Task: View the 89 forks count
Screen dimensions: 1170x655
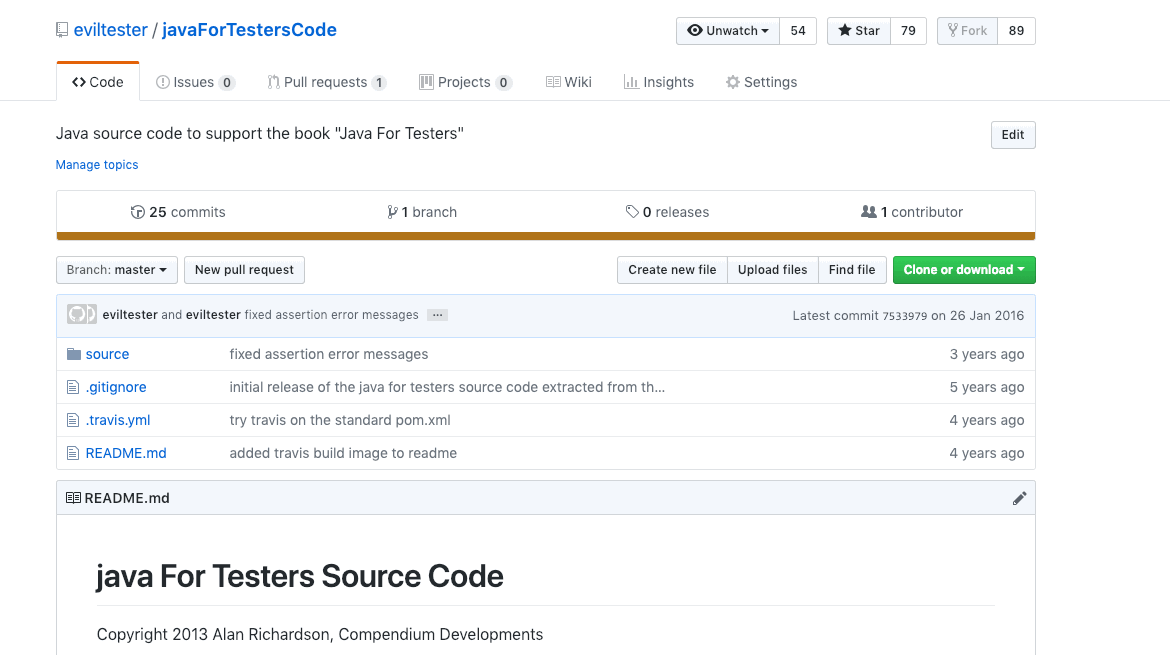Action: coord(1016,31)
